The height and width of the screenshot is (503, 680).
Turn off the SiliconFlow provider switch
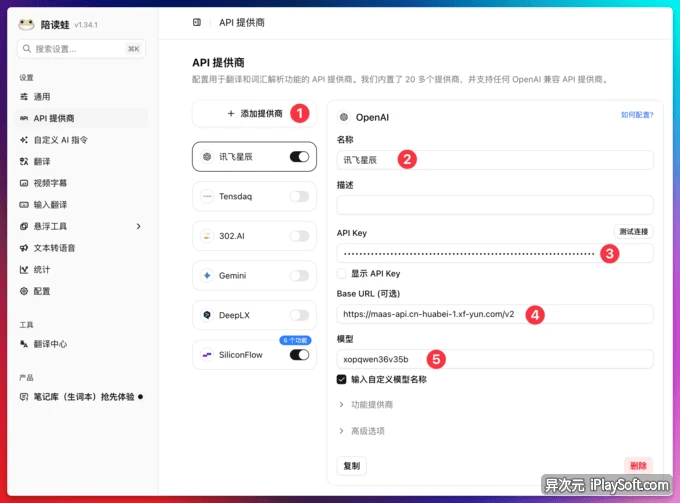pos(299,355)
